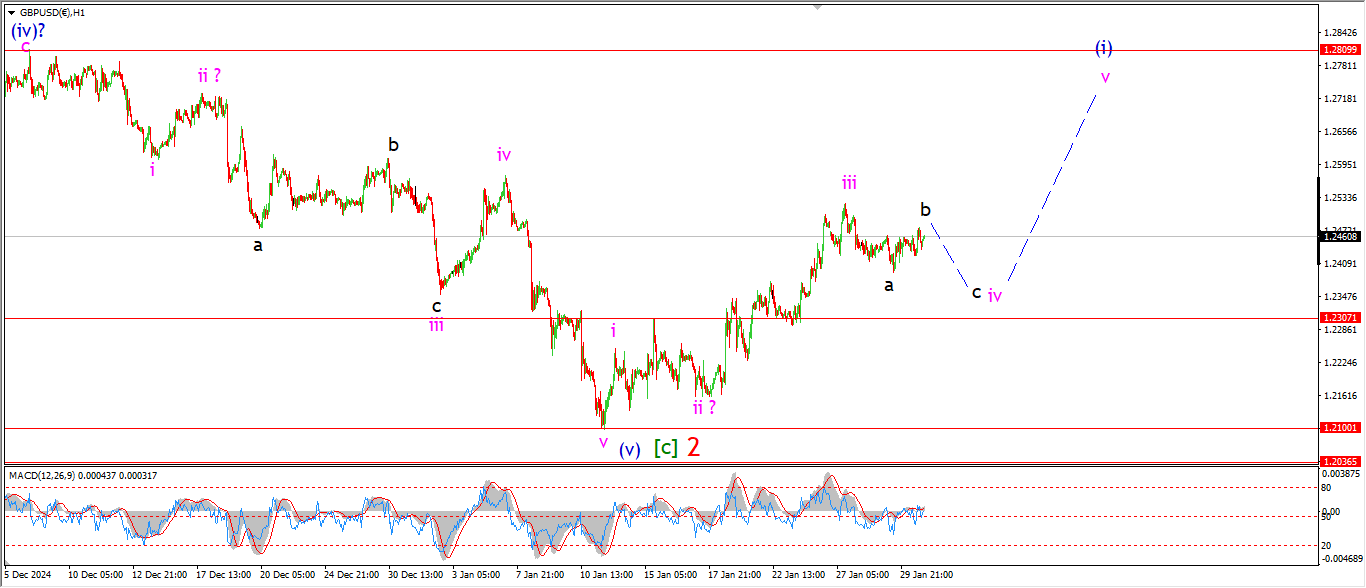Image resolution: width=1366 pixels, height=588 pixels.
Task: Click the 1.22861 price scale value
Action: pos(1340,329)
